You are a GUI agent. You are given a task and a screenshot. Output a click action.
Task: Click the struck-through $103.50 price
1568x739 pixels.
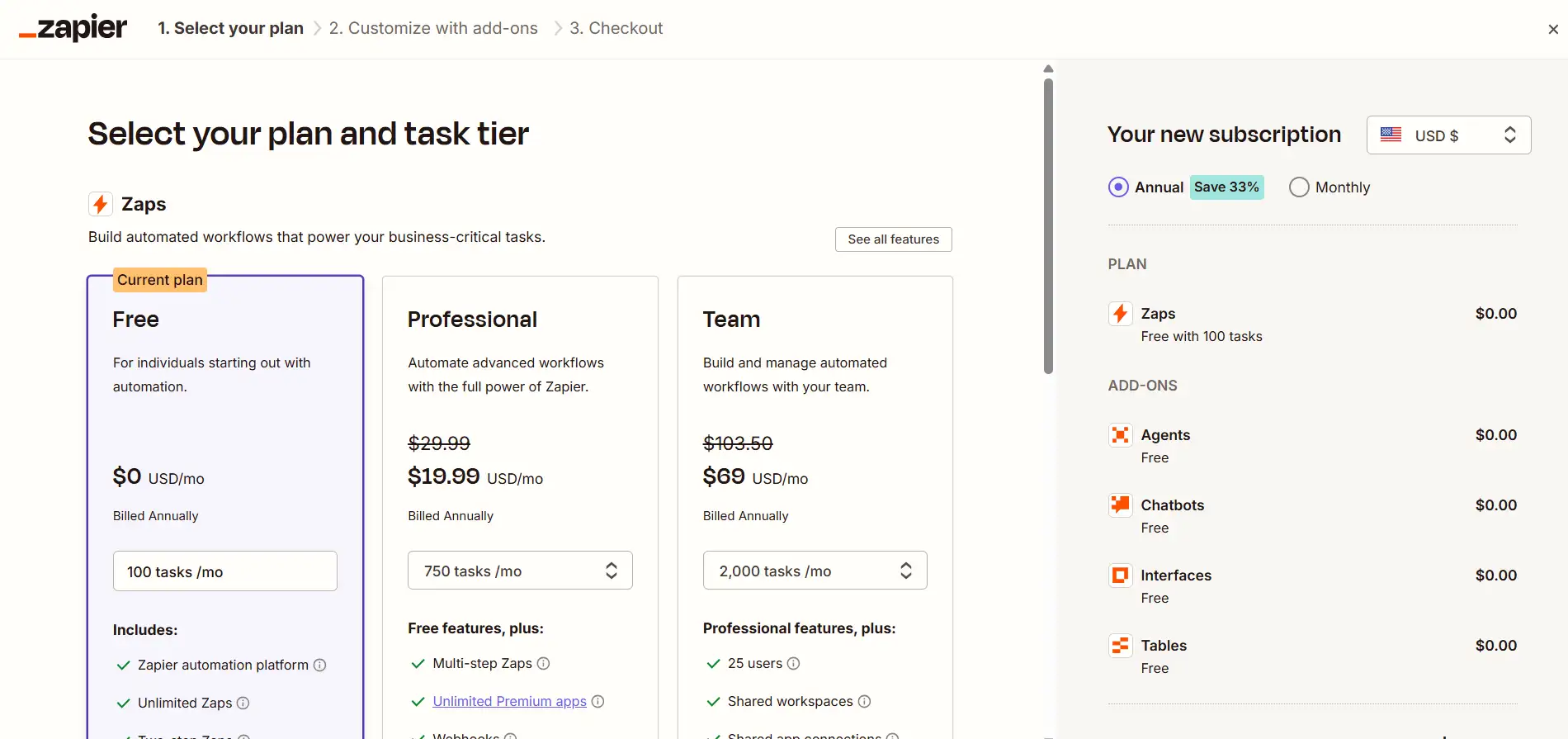point(738,443)
